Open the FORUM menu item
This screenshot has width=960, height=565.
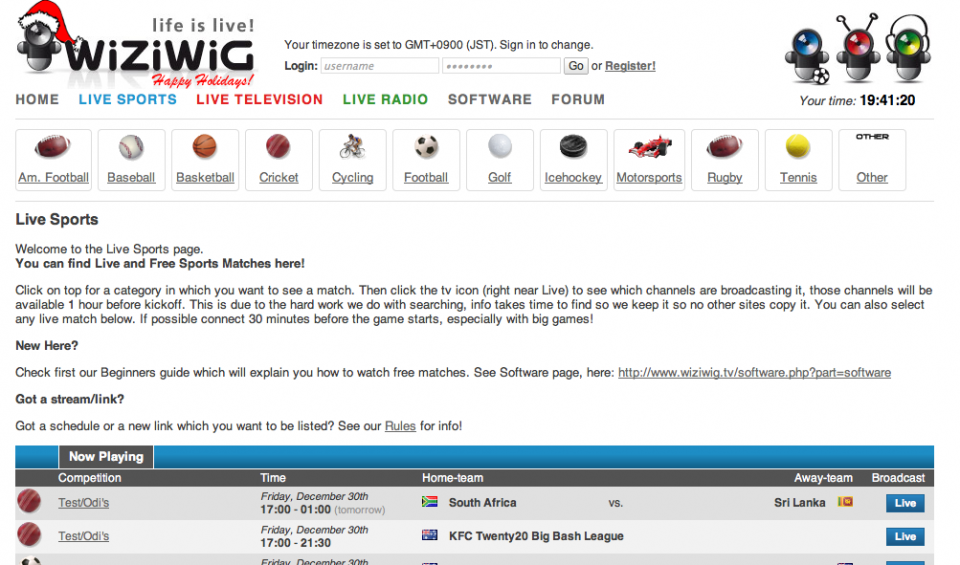[x=578, y=99]
